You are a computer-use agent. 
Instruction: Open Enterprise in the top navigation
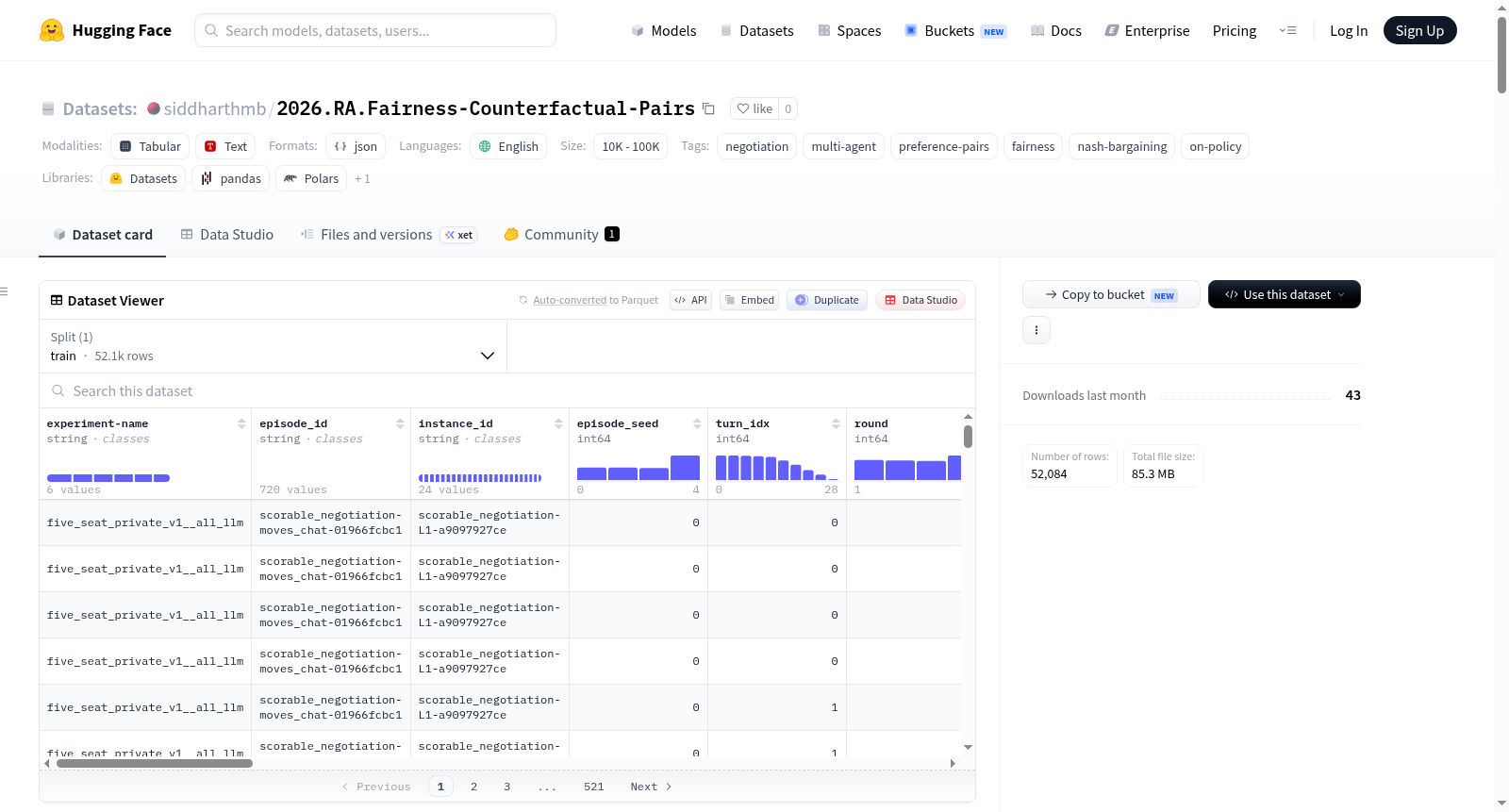click(x=1147, y=30)
